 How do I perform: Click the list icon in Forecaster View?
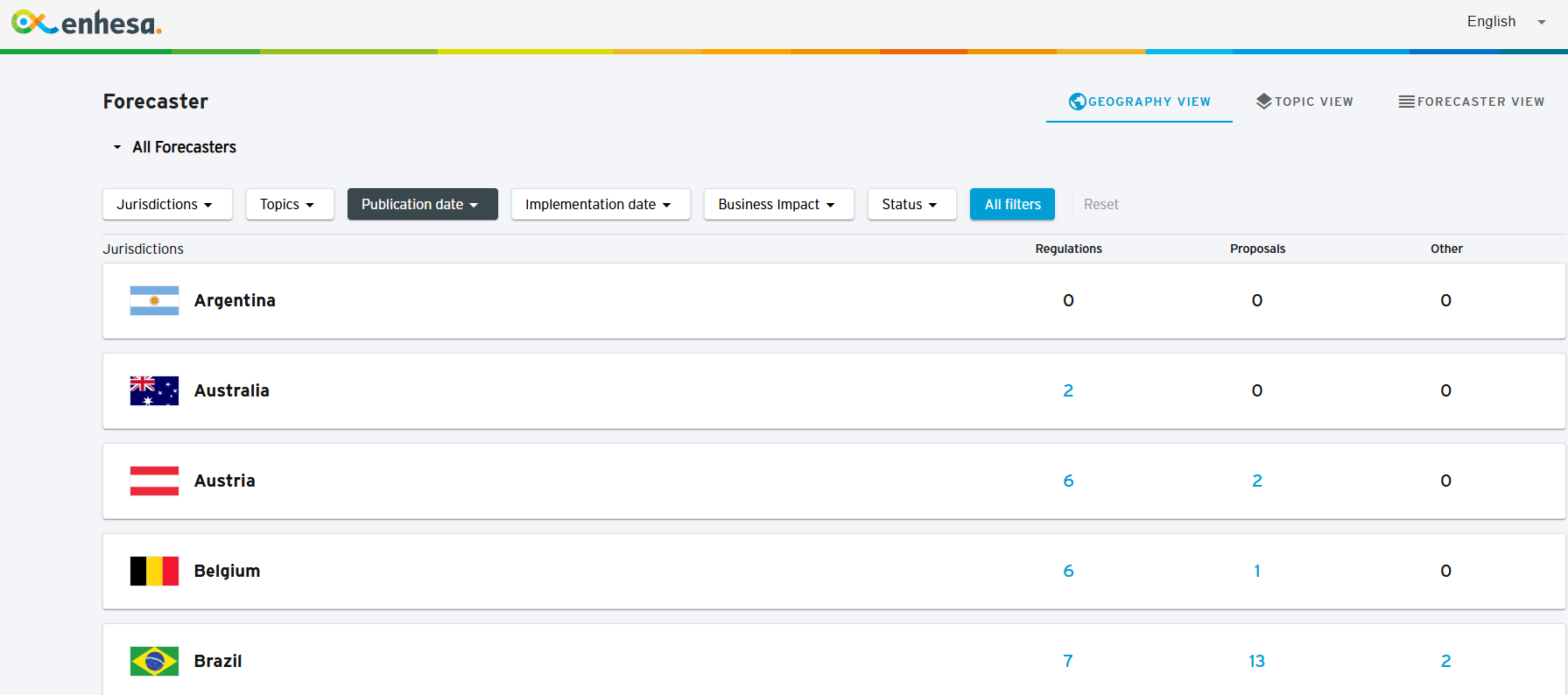pos(1406,102)
